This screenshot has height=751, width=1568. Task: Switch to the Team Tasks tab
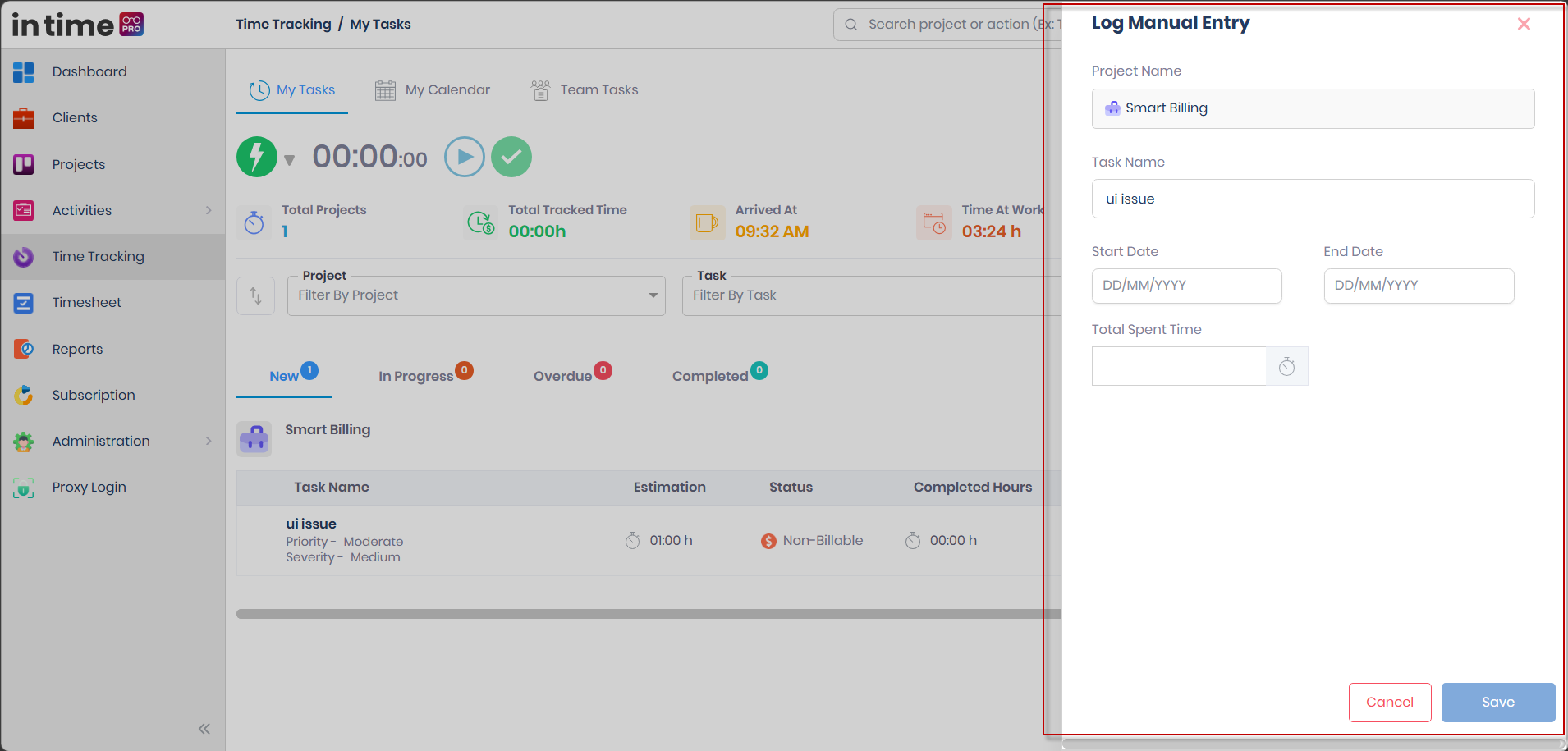(x=585, y=90)
